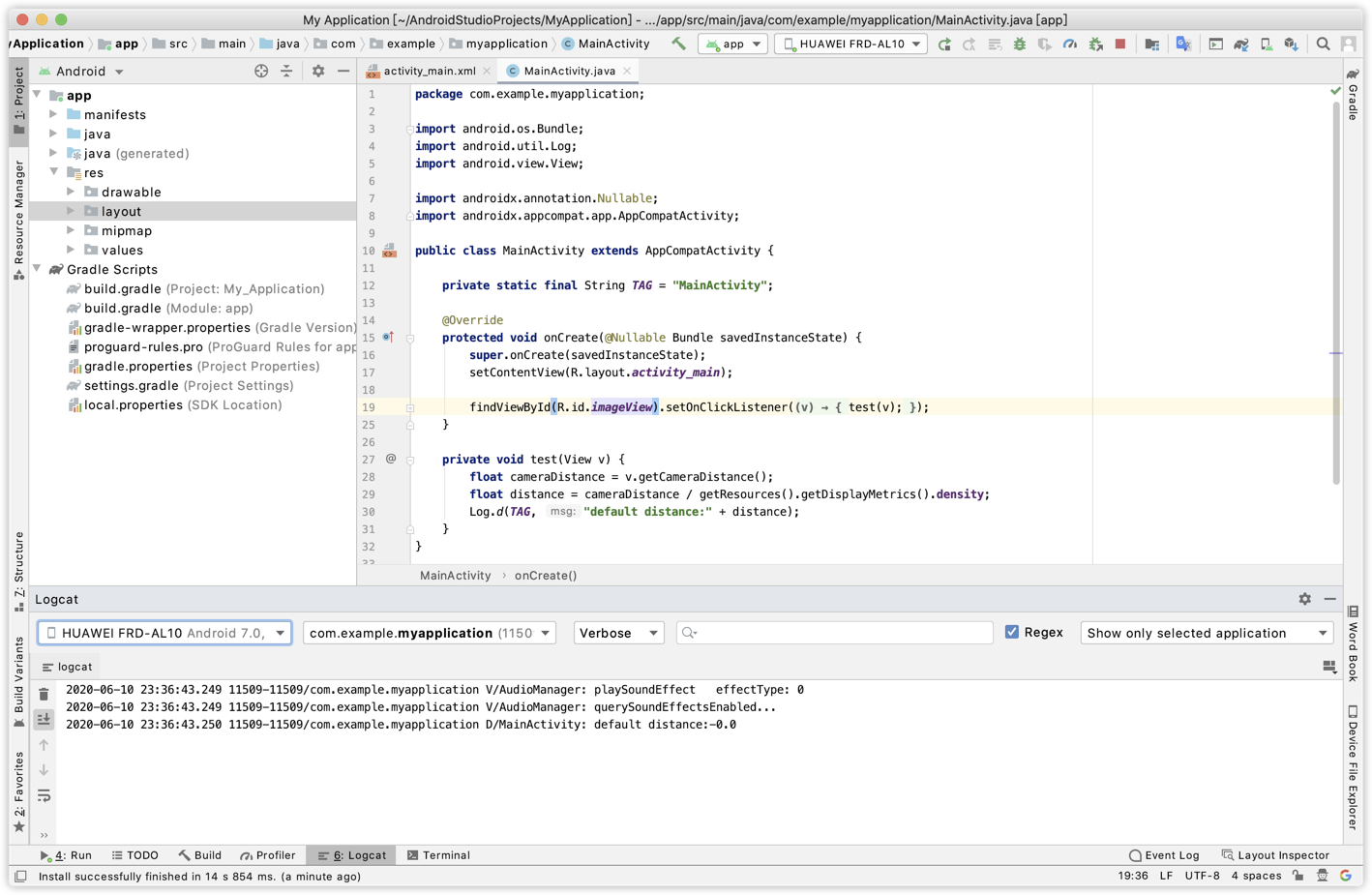This screenshot has height=895, width=1372.
Task: Toggle scroll to end in logcat
Action: click(44, 719)
